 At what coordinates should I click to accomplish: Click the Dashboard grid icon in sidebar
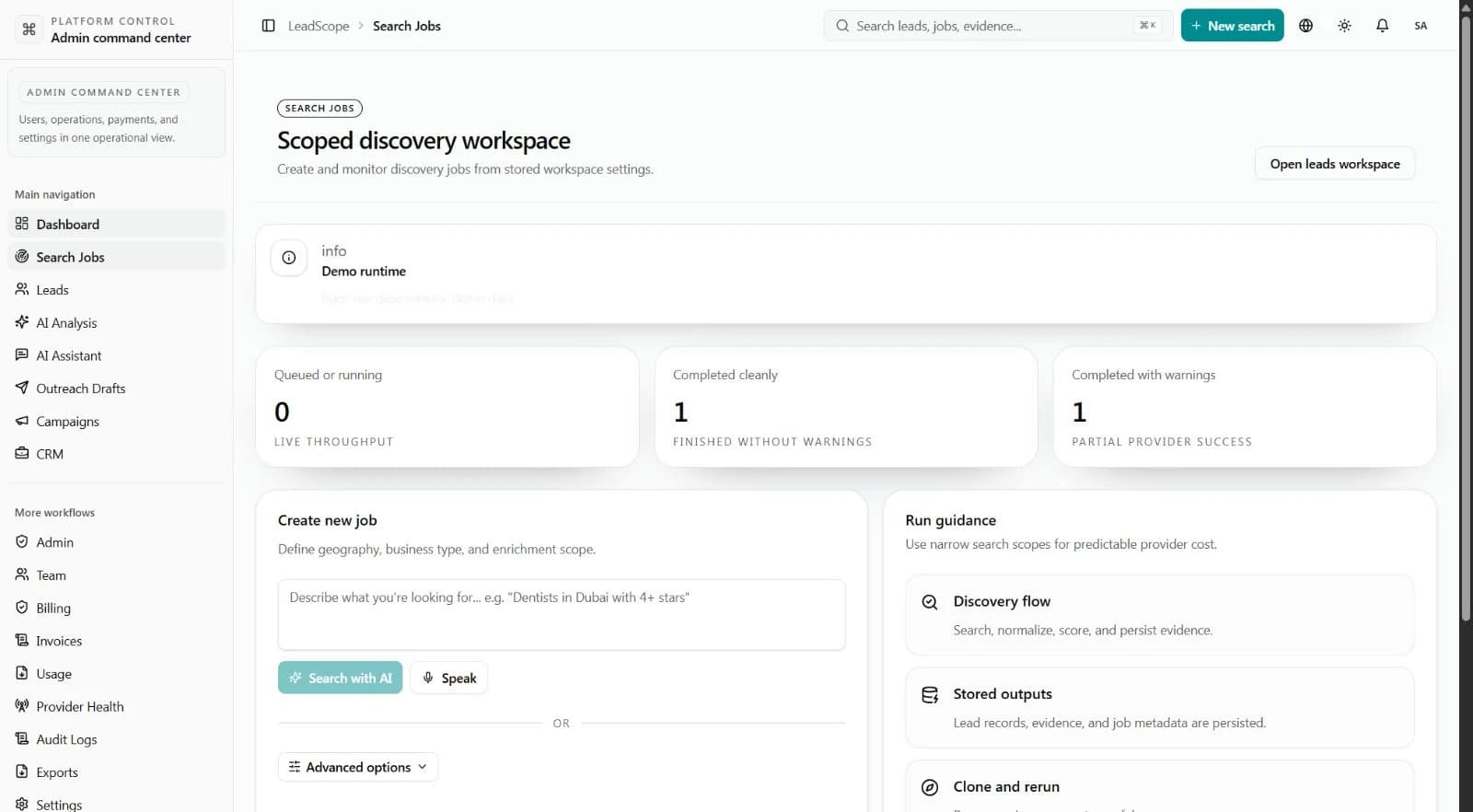click(22, 224)
